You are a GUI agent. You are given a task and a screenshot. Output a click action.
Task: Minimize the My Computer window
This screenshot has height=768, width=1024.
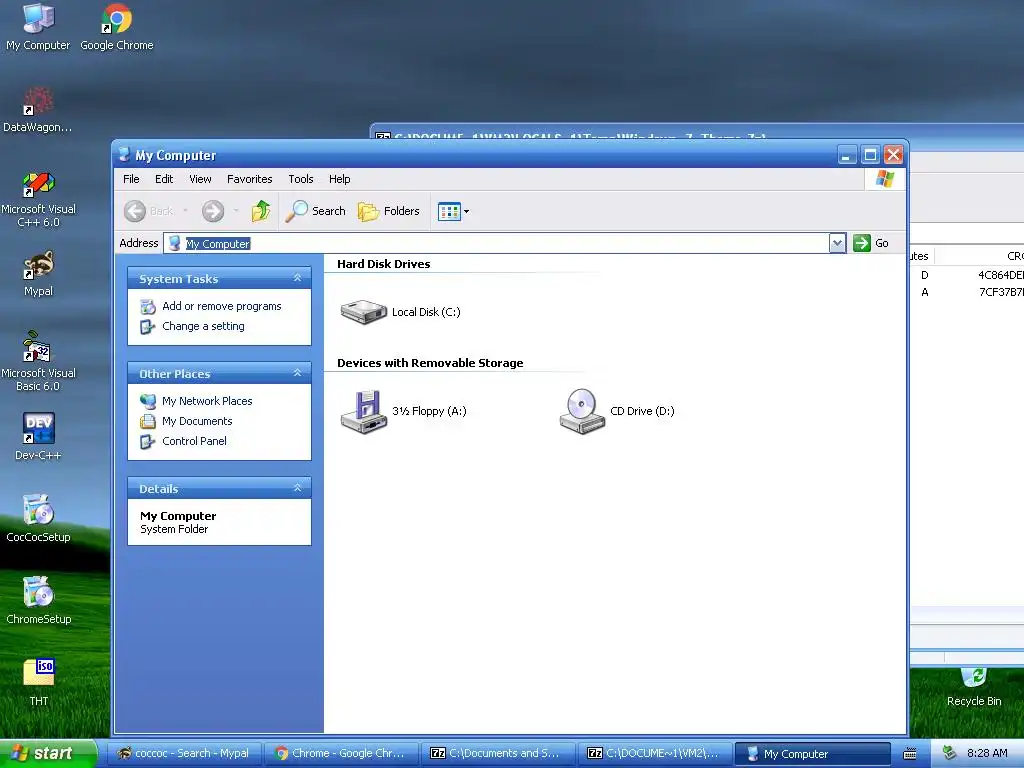(x=847, y=155)
